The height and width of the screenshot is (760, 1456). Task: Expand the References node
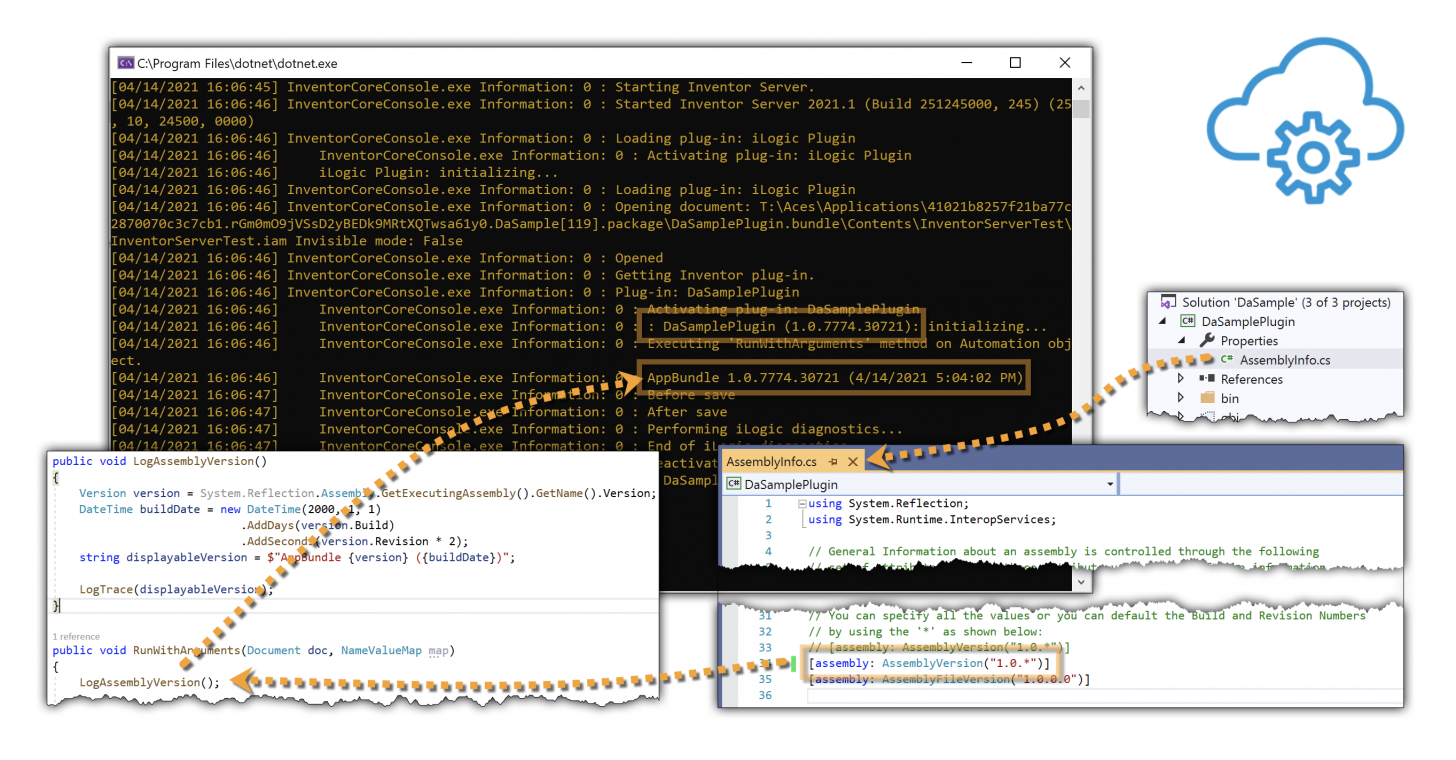point(1181,379)
